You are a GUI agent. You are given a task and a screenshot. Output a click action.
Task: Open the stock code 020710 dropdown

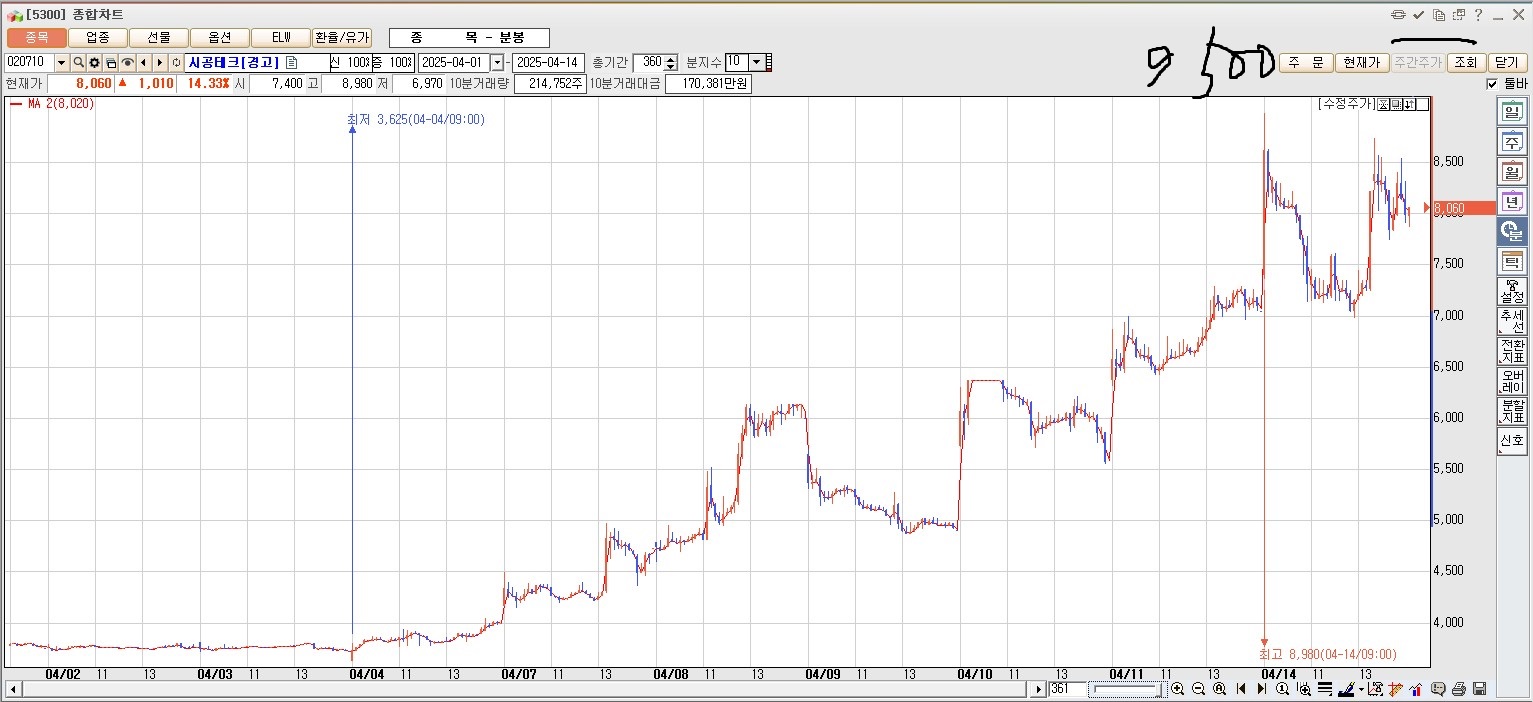pyautogui.click(x=61, y=63)
